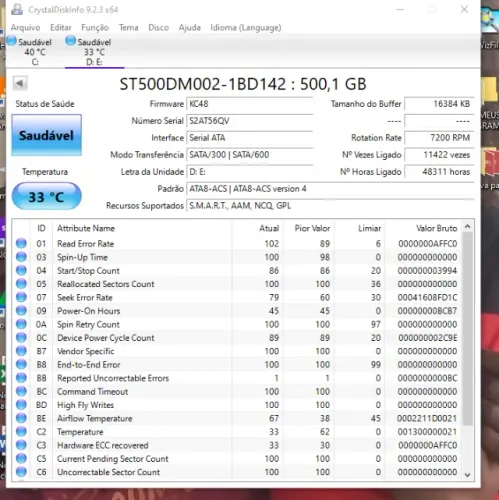499x500 pixels.
Task: Open the Função menu
Action: pyautogui.click(x=95, y=27)
